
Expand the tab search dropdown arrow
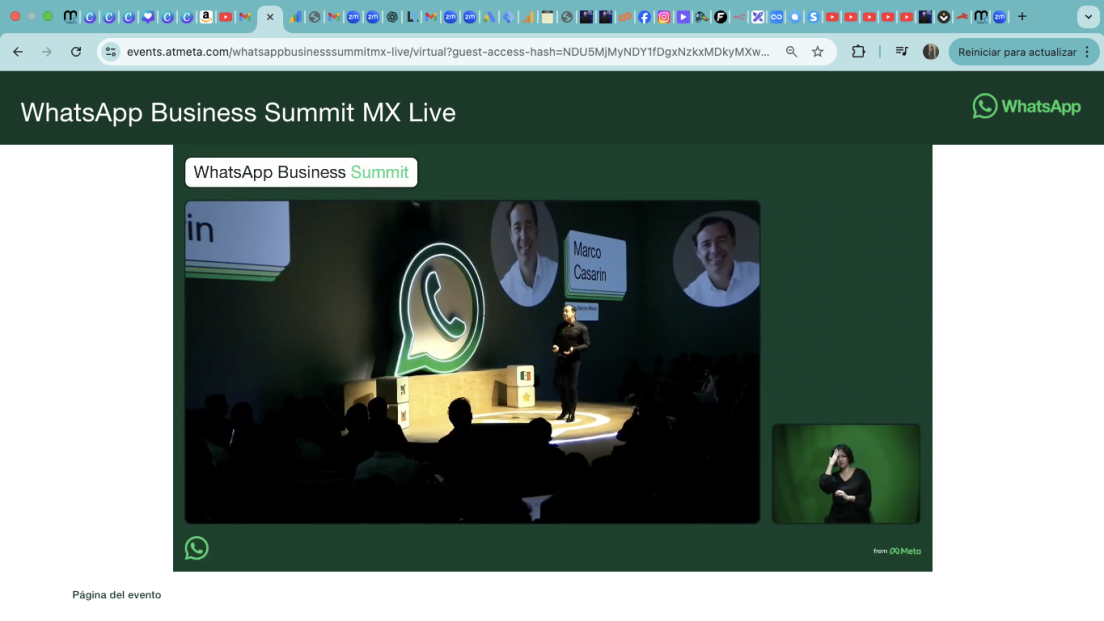pos(1088,17)
